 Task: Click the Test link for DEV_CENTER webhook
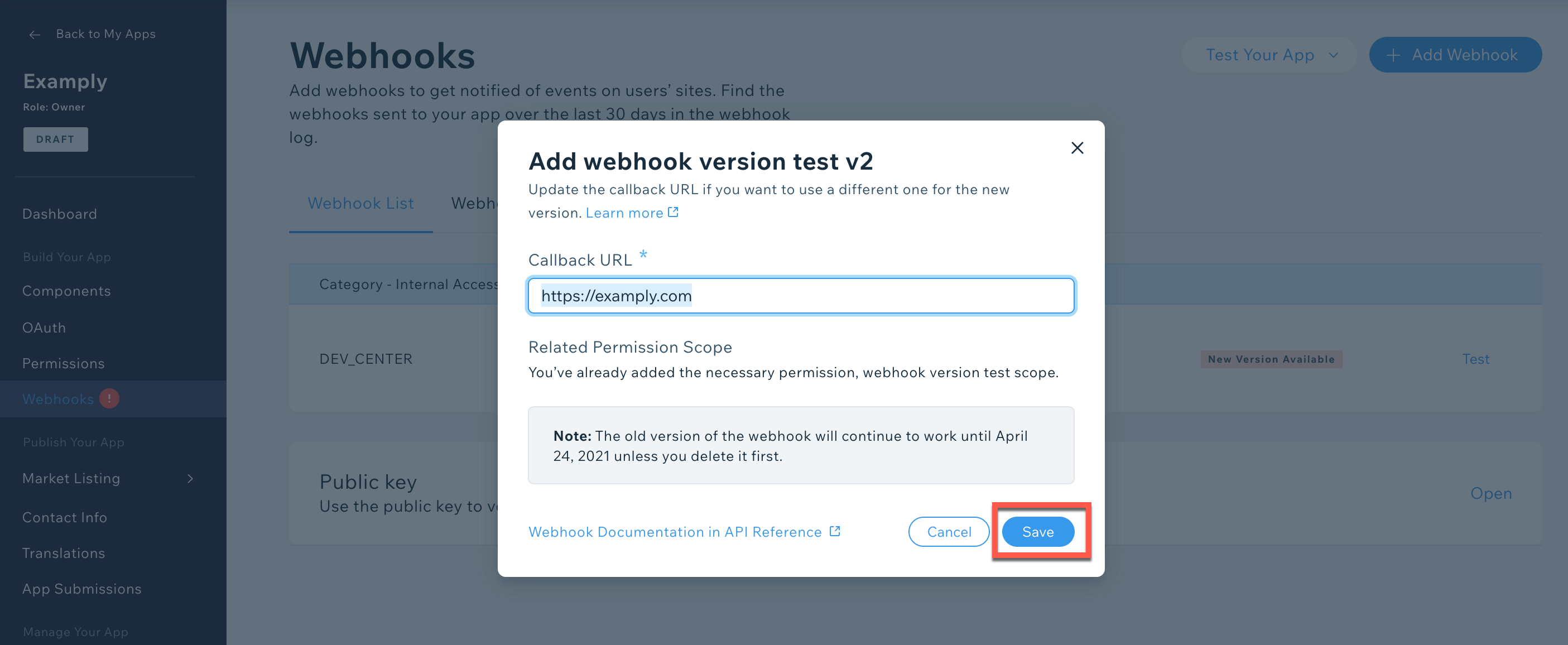tap(1475, 359)
